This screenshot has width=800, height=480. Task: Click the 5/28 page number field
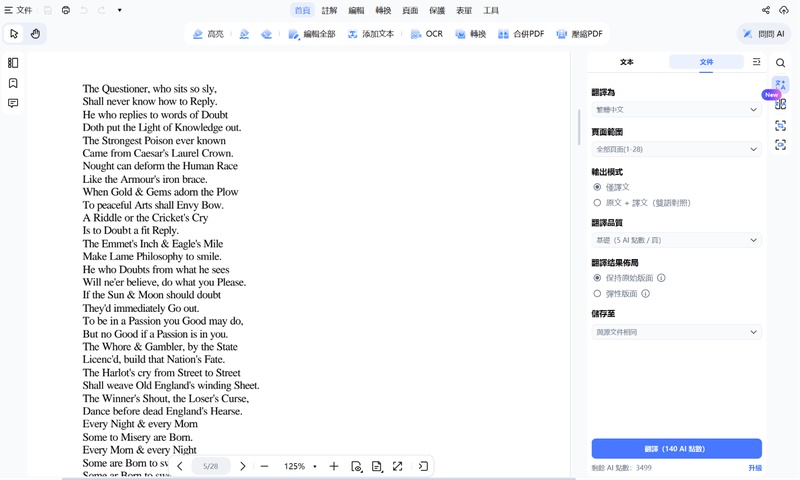click(211, 466)
